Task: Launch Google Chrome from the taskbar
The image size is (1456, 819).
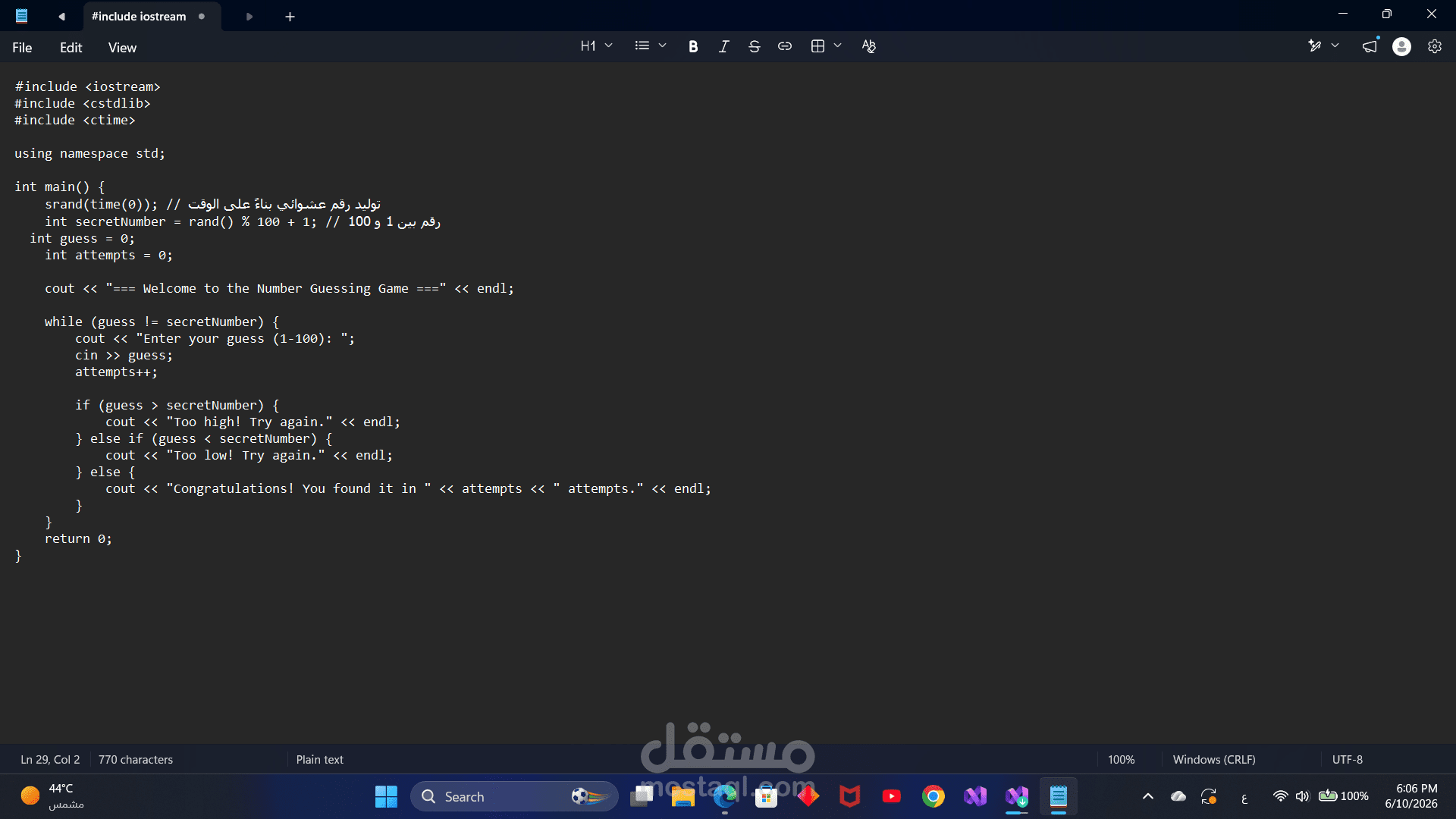Action: tap(934, 796)
